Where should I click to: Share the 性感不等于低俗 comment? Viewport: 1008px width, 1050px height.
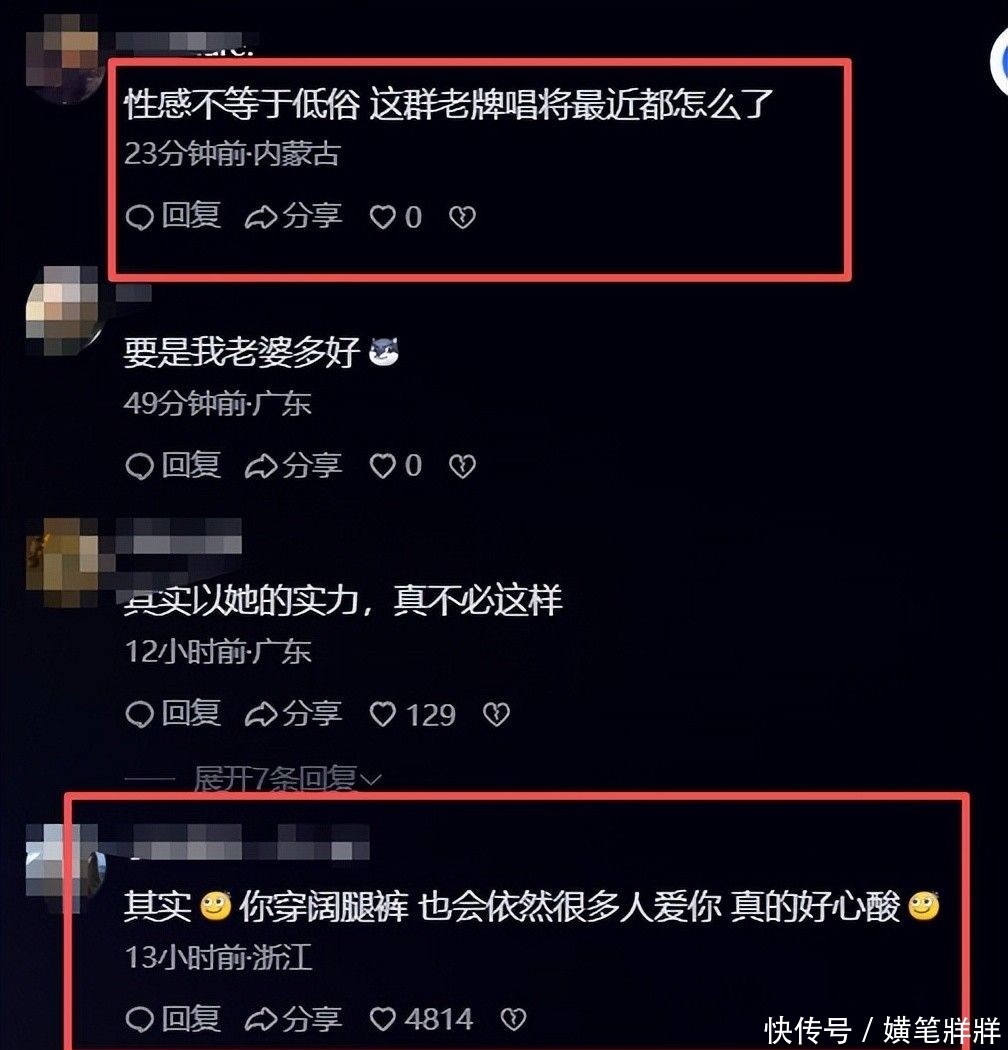293,217
